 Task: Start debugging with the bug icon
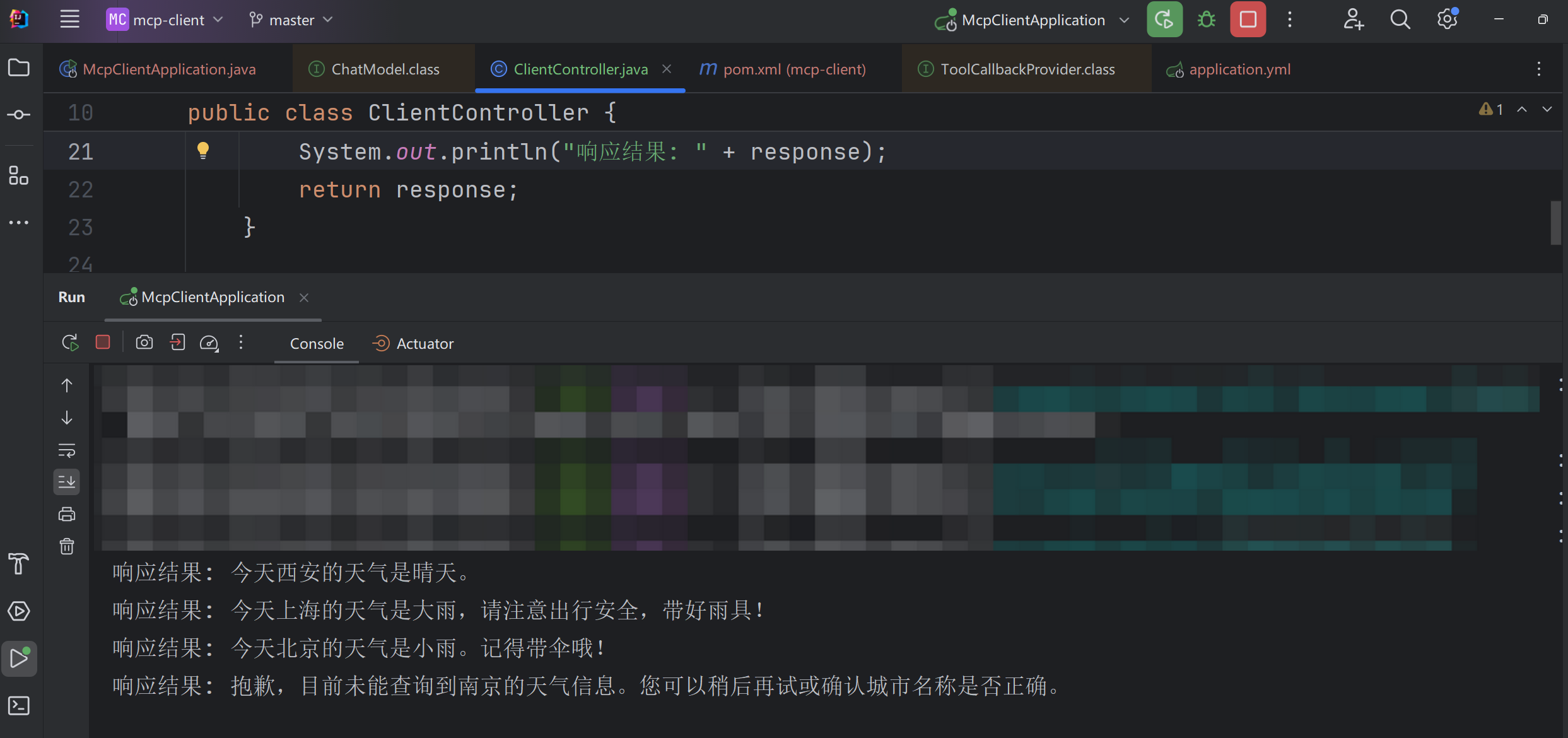click(x=1205, y=20)
